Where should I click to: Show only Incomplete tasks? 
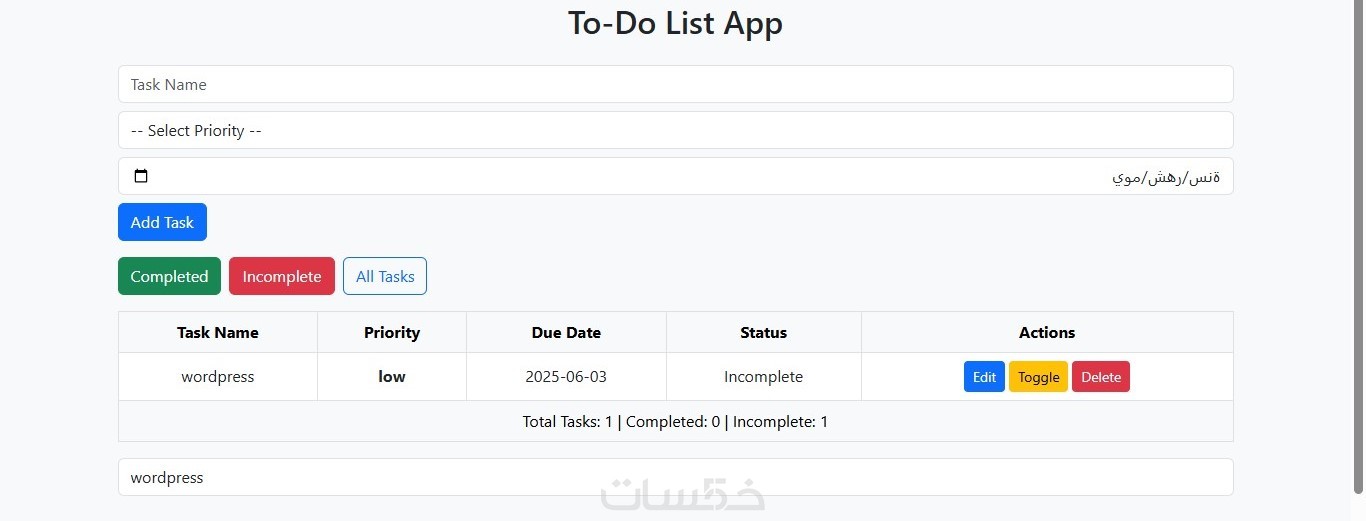pos(282,277)
